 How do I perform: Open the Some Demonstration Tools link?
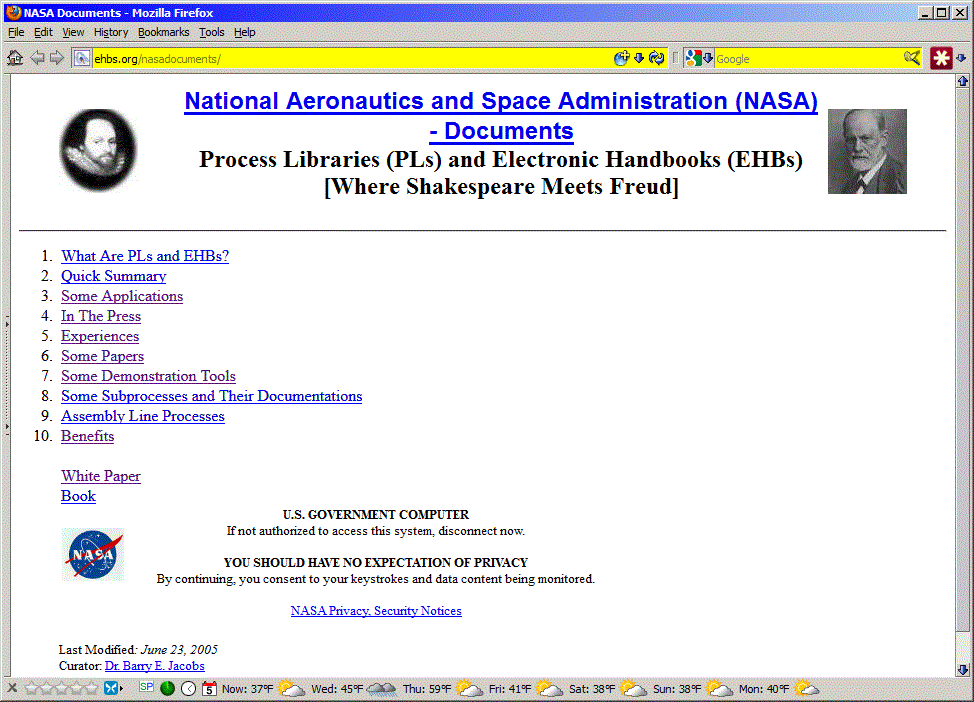pyautogui.click(x=148, y=376)
